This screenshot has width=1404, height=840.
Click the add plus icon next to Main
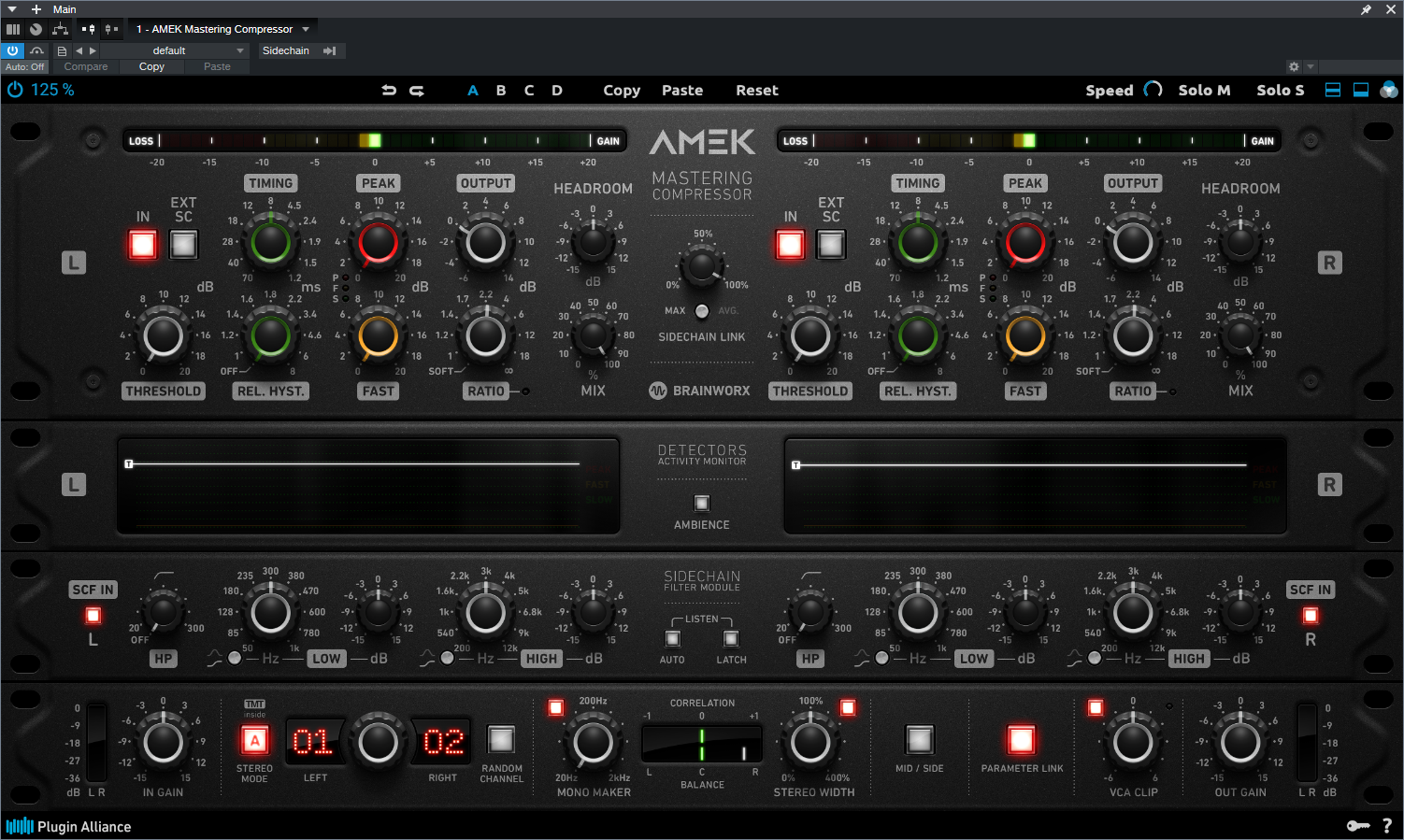[36, 9]
